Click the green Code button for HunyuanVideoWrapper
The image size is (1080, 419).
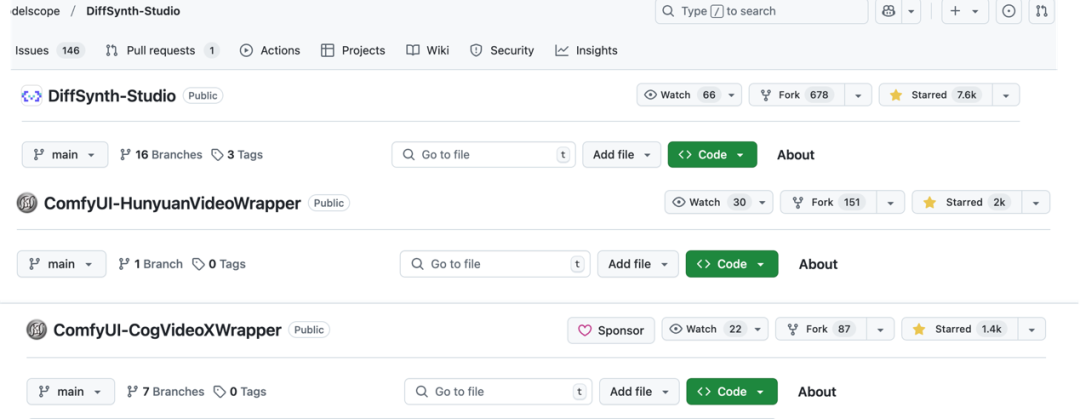731,264
